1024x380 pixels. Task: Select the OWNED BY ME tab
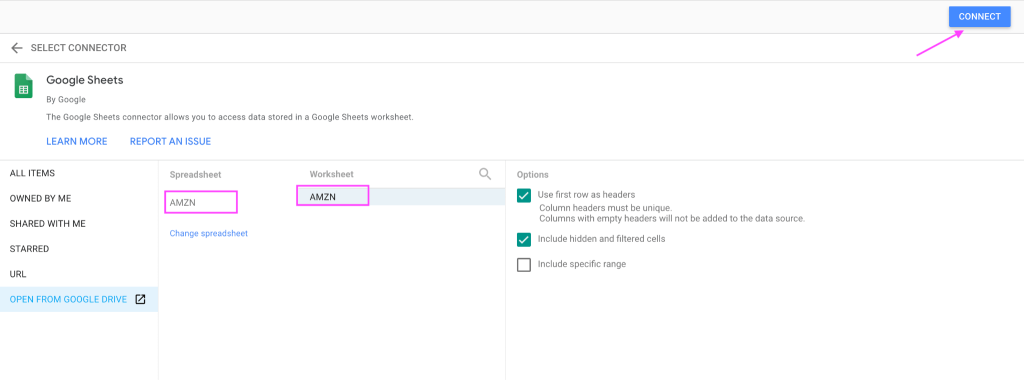click(x=40, y=198)
